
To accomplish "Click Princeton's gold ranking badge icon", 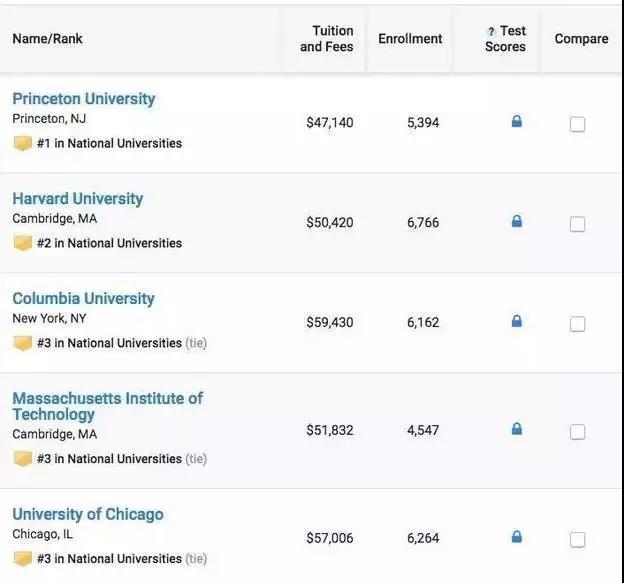I will (x=22, y=143).
